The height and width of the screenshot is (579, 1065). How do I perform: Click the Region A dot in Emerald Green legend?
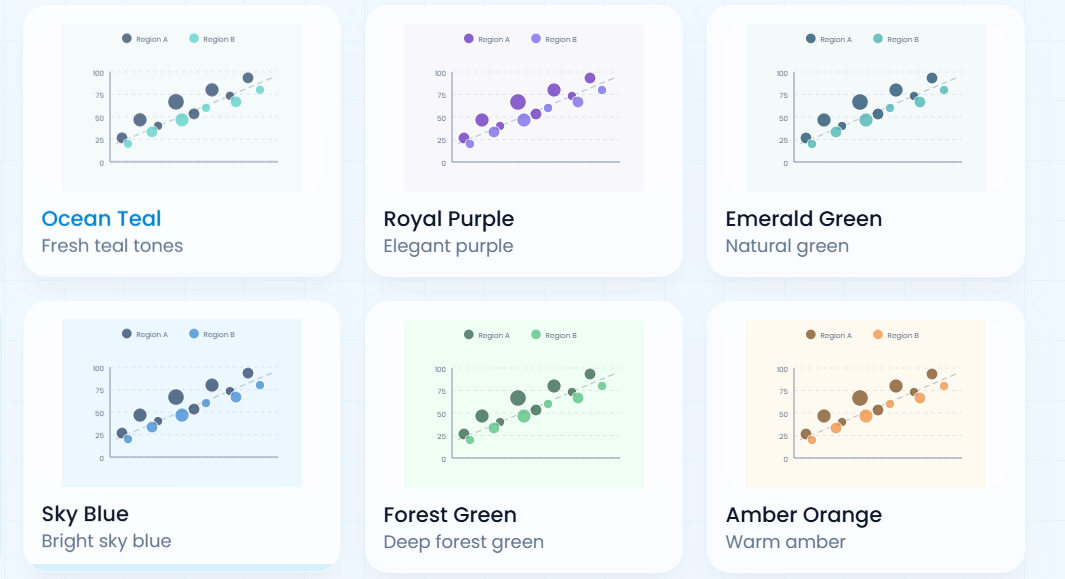tap(811, 39)
